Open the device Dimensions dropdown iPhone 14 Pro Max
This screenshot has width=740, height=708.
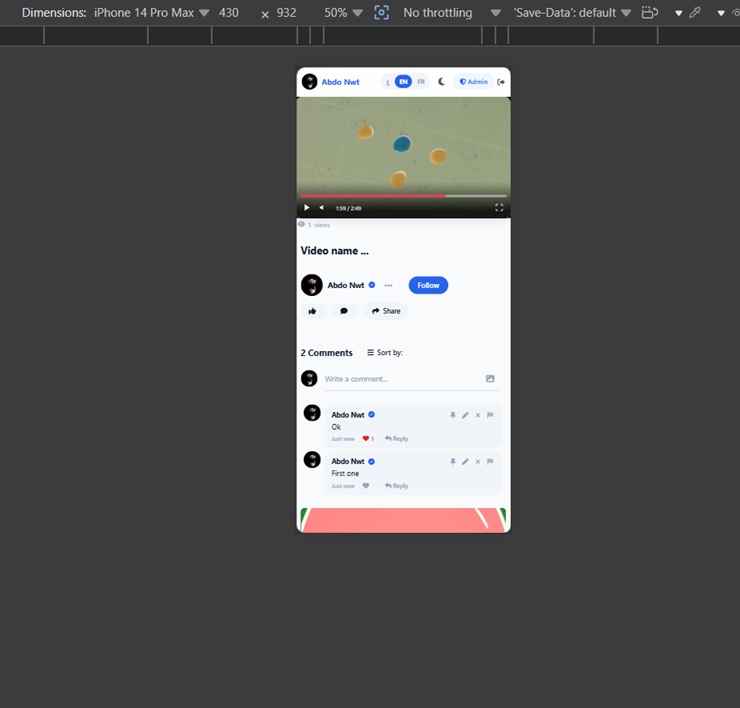pos(151,13)
